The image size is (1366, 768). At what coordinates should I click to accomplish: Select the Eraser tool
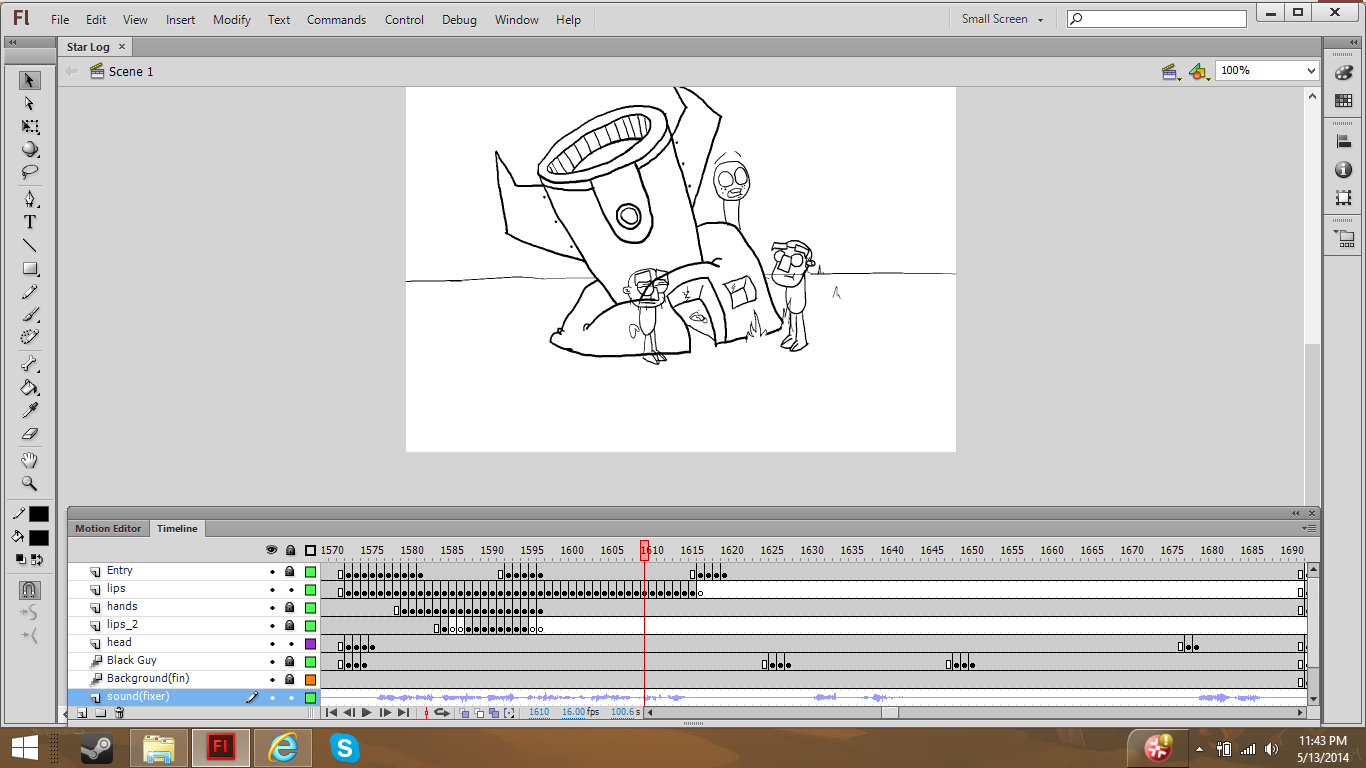[x=30, y=435]
